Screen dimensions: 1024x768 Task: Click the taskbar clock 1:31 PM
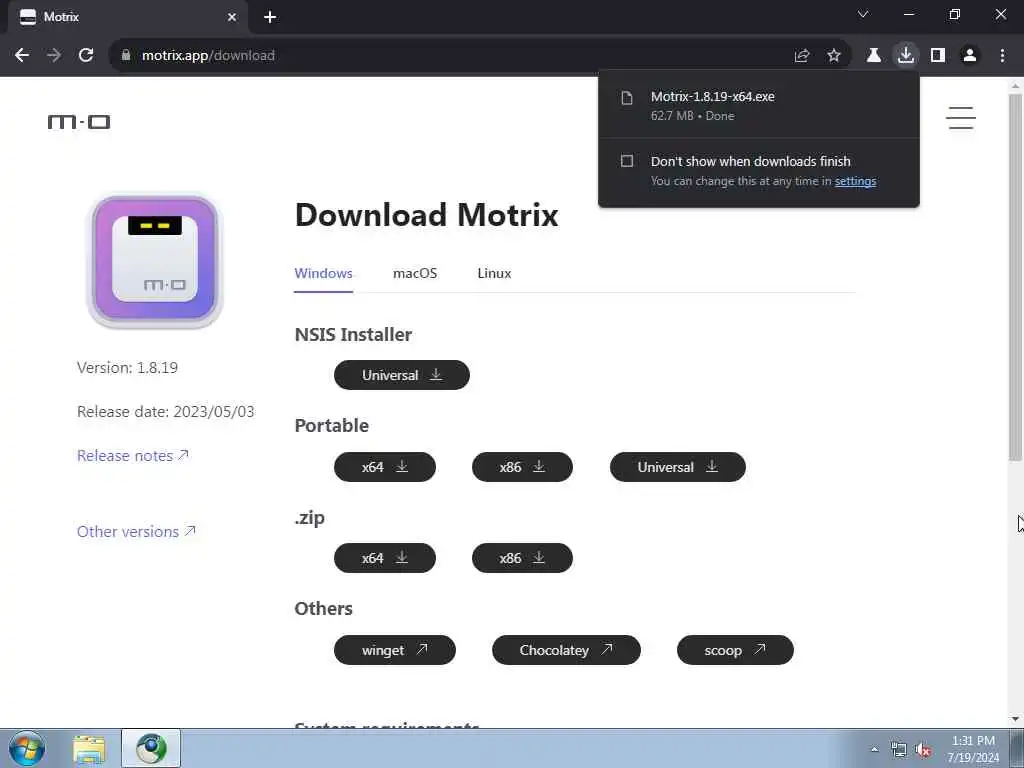(973, 749)
